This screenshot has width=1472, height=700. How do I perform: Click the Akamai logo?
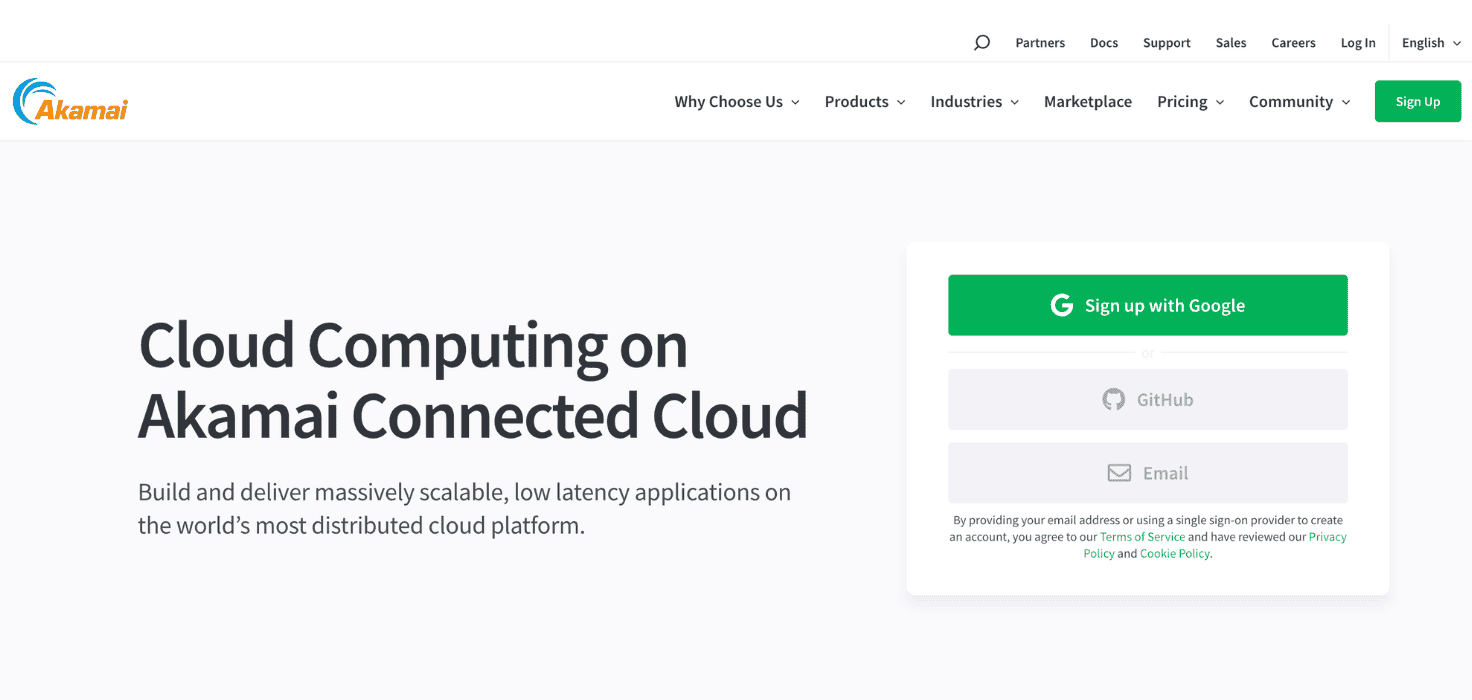coord(69,100)
